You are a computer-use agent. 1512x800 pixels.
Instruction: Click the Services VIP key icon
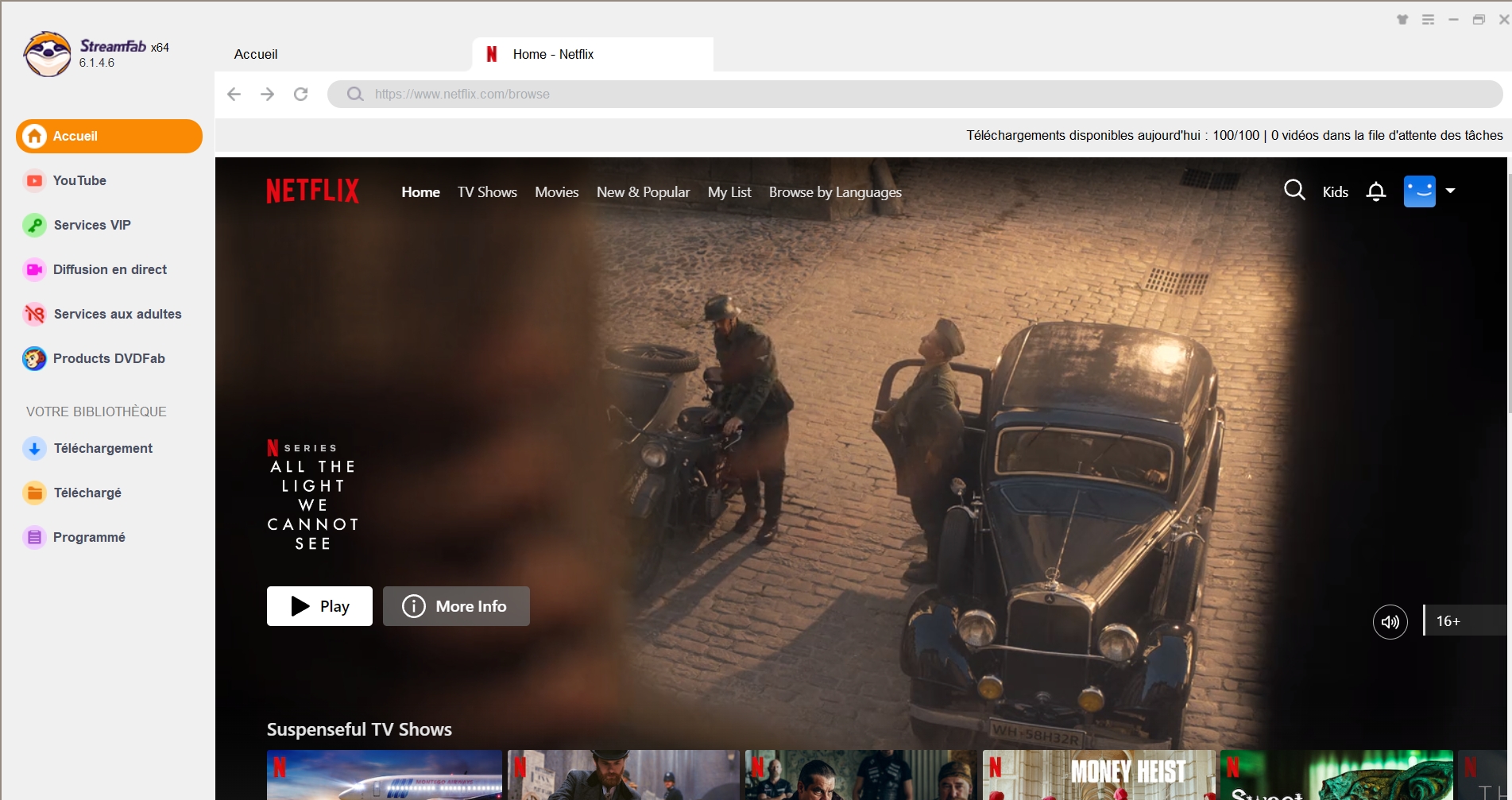pyautogui.click(x=34, y=225)
